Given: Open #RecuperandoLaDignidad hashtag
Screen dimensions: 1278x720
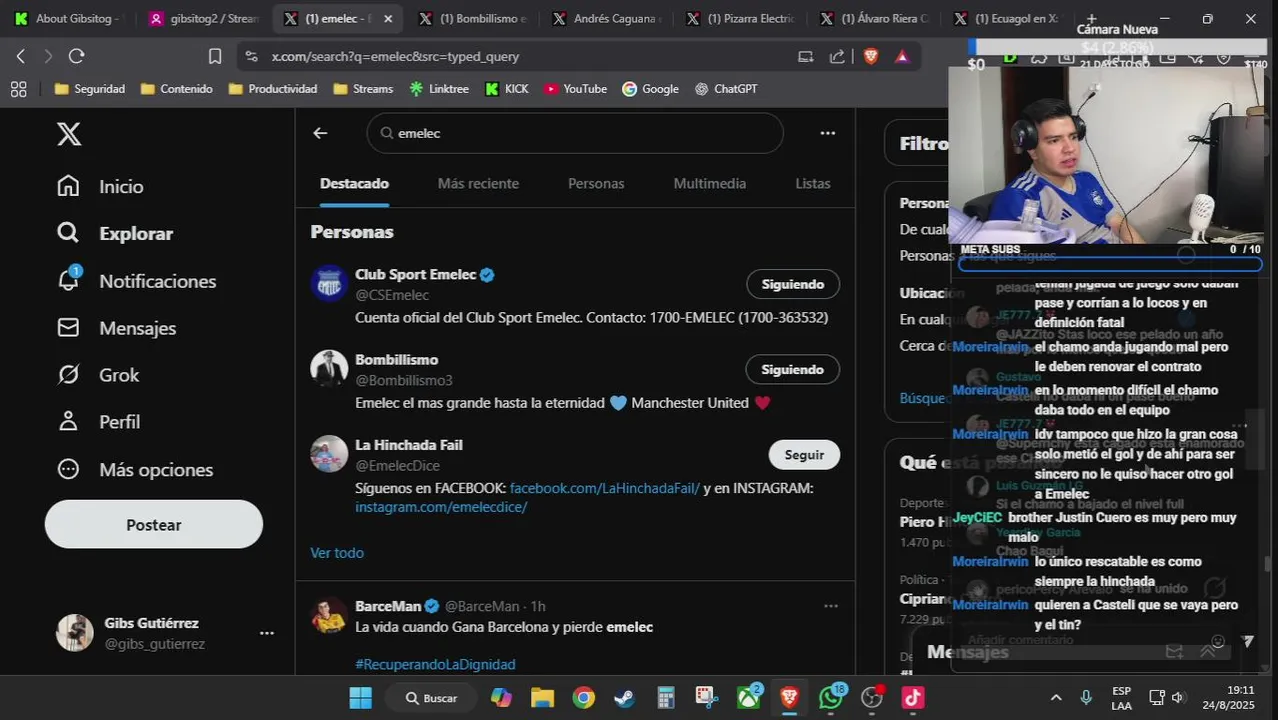Looking at the screenshot, I should click(435, 664).
